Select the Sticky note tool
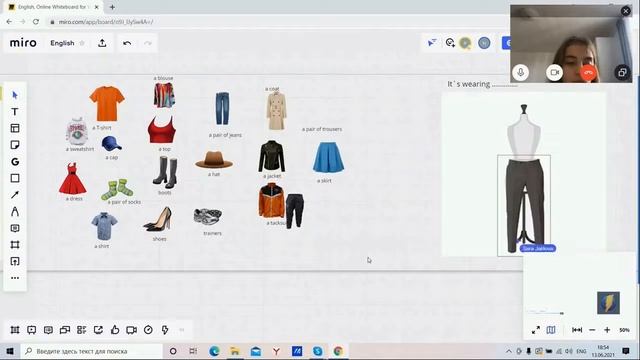The width and height of the screenshot is (640, 360). 15,145
